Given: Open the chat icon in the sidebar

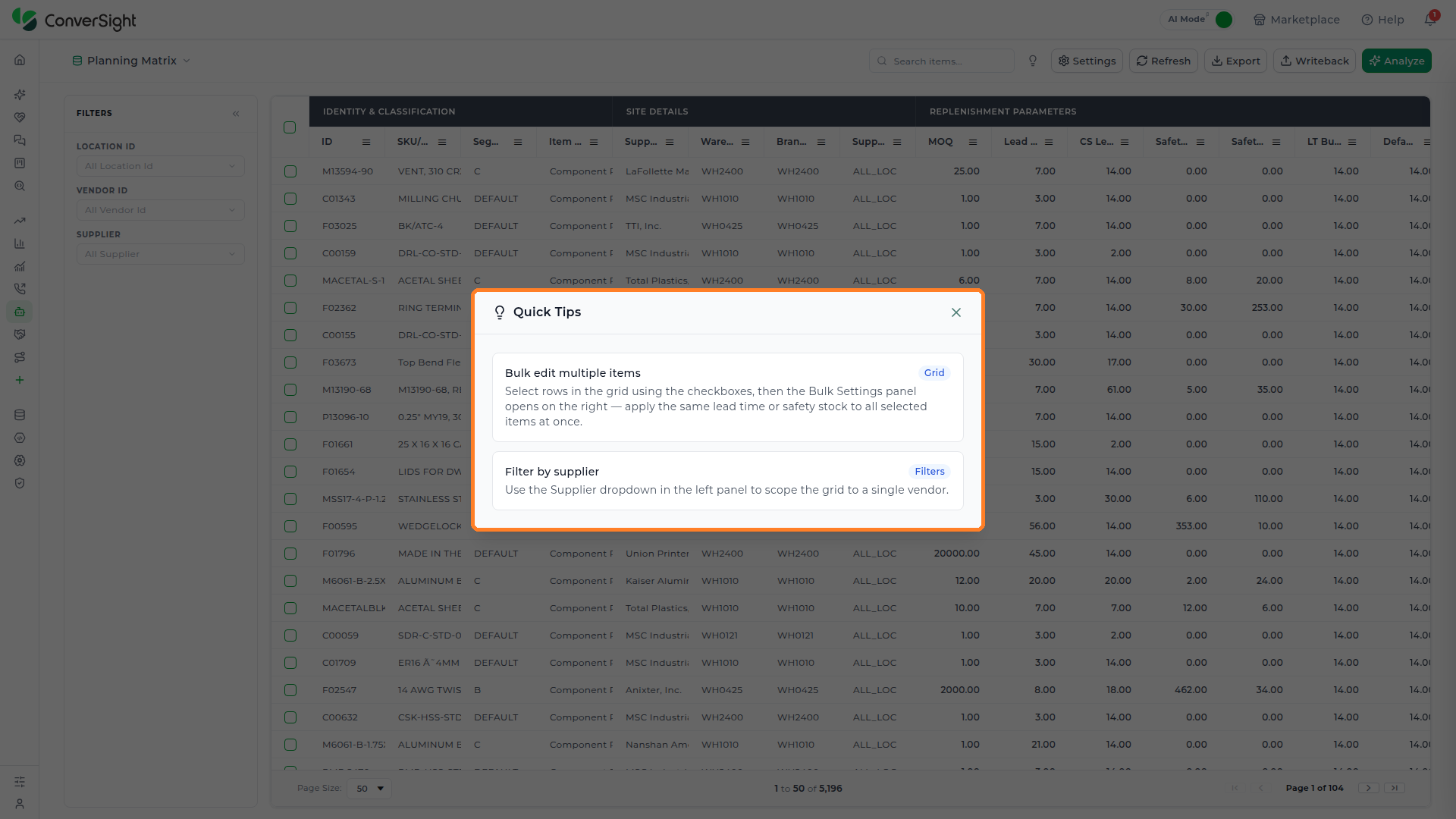Looking at the screenshot, I should pyautogui.click(x=20, y=140).
